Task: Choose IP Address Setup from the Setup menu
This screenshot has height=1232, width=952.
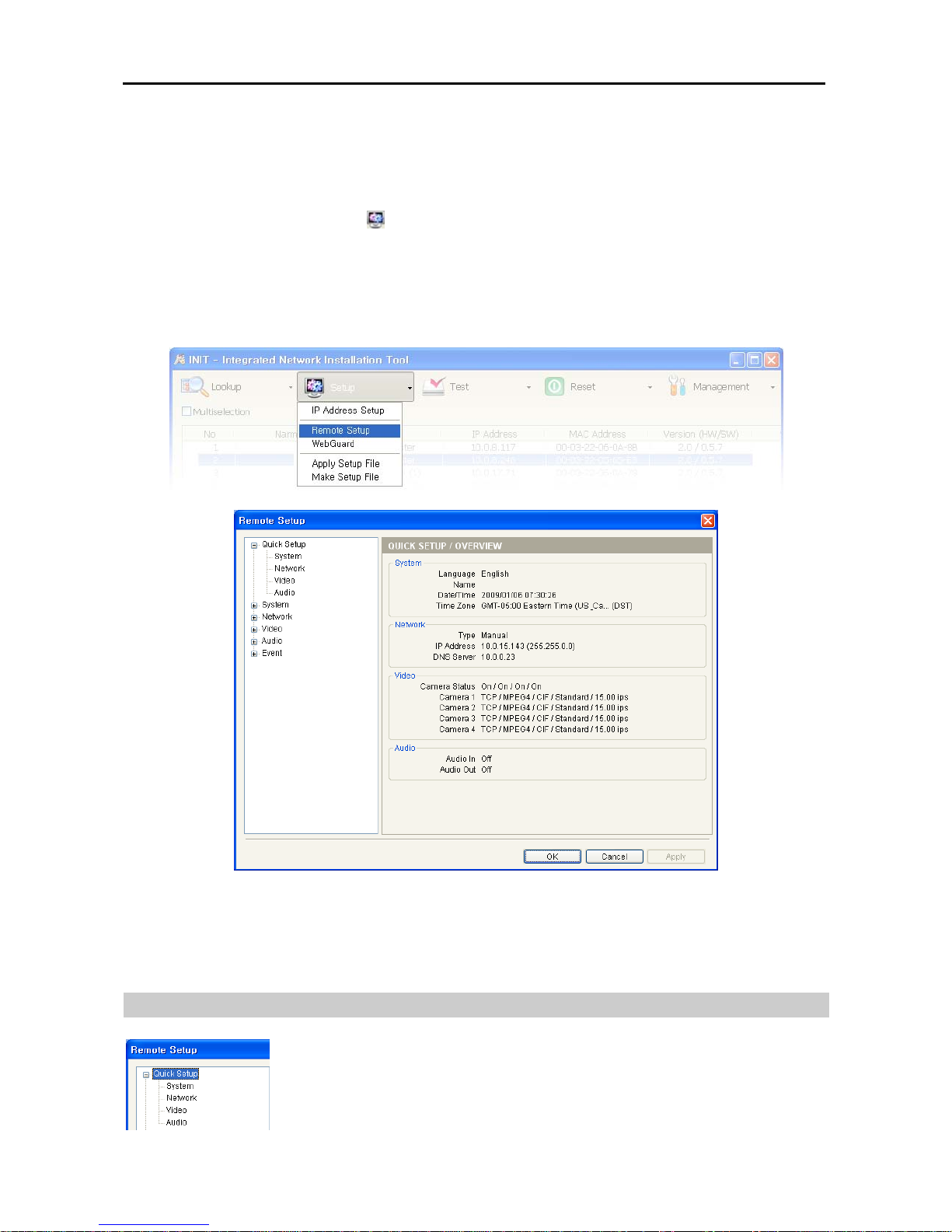Action: tap(348, 410)
